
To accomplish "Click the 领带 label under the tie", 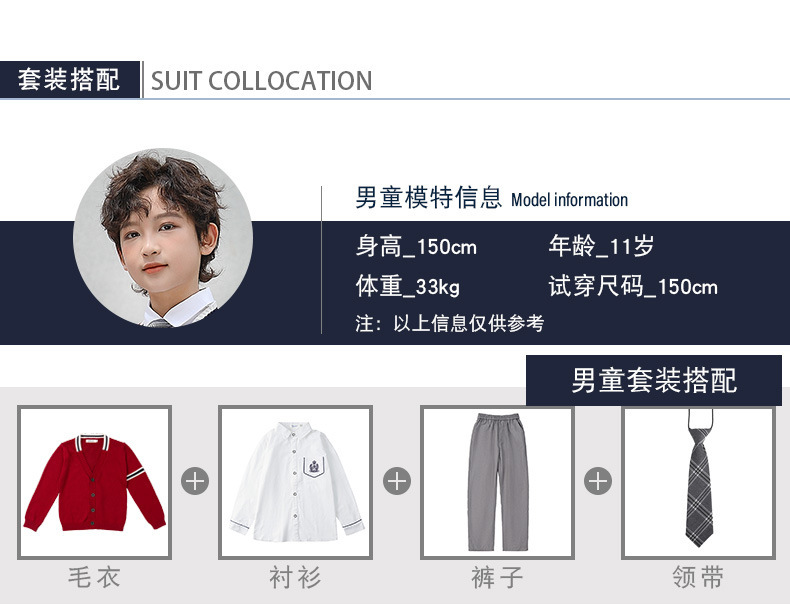I will pos(698,577).
